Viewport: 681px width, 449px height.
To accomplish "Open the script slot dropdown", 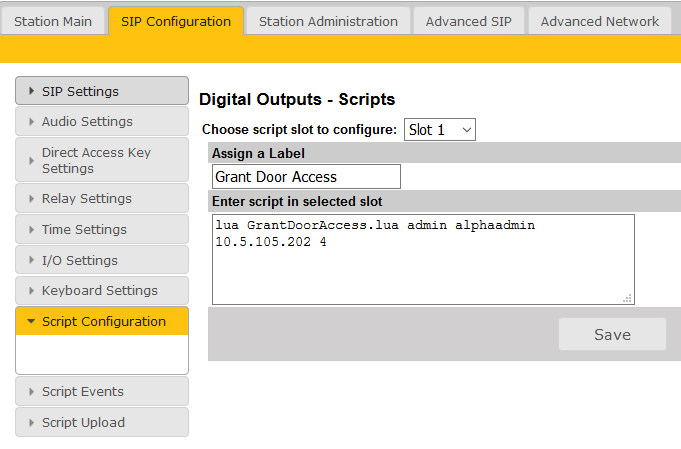I will [440, 130].
